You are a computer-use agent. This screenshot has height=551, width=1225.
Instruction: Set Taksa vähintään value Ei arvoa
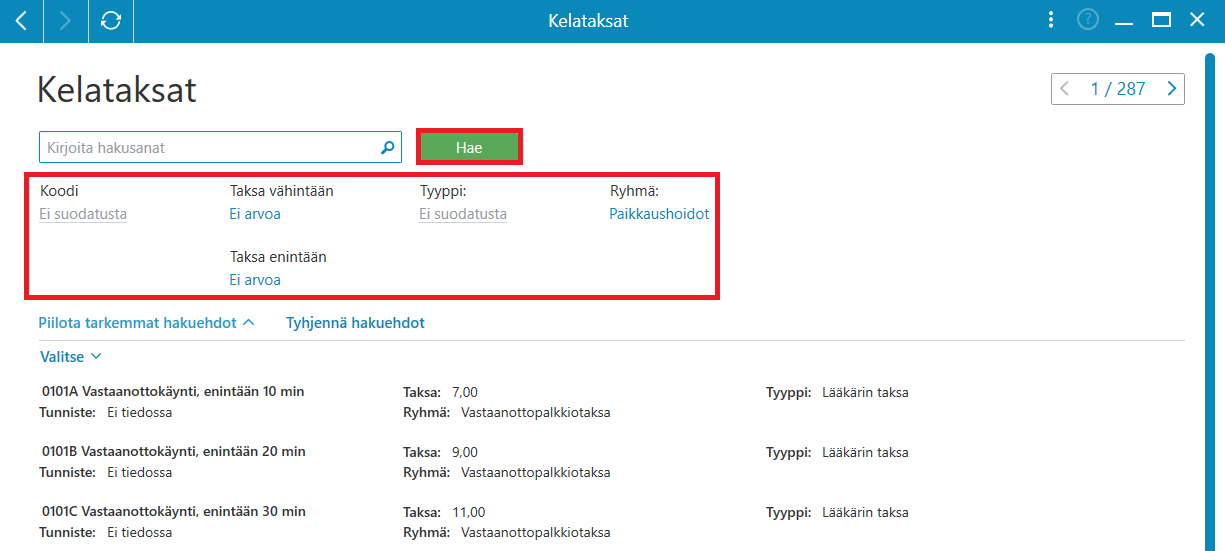[x=255, y=214]
